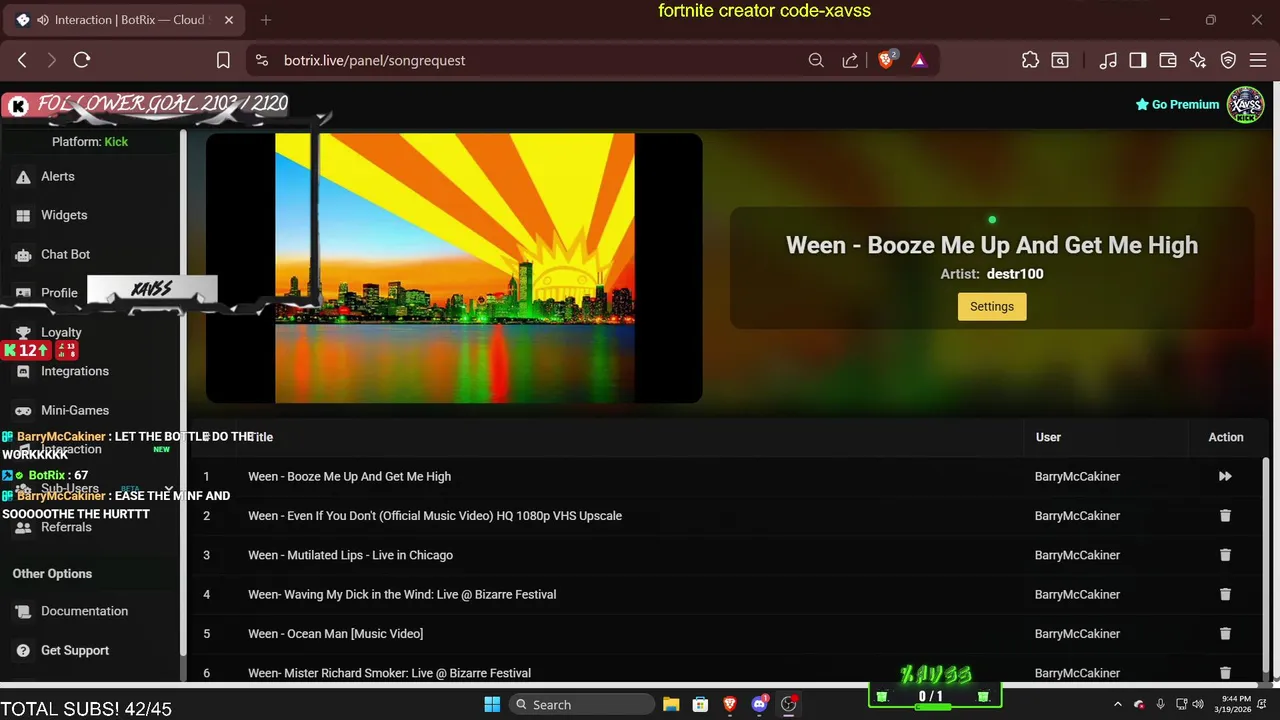Open a new browser tab
The height and width of the screenshot is (720, 1280).
click(266, 20)
